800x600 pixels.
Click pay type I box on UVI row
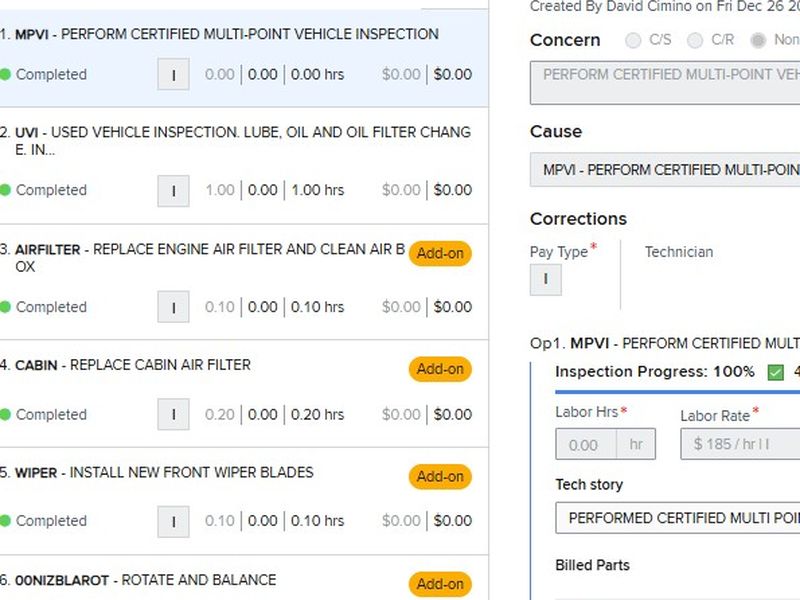[x=173, y=191]
